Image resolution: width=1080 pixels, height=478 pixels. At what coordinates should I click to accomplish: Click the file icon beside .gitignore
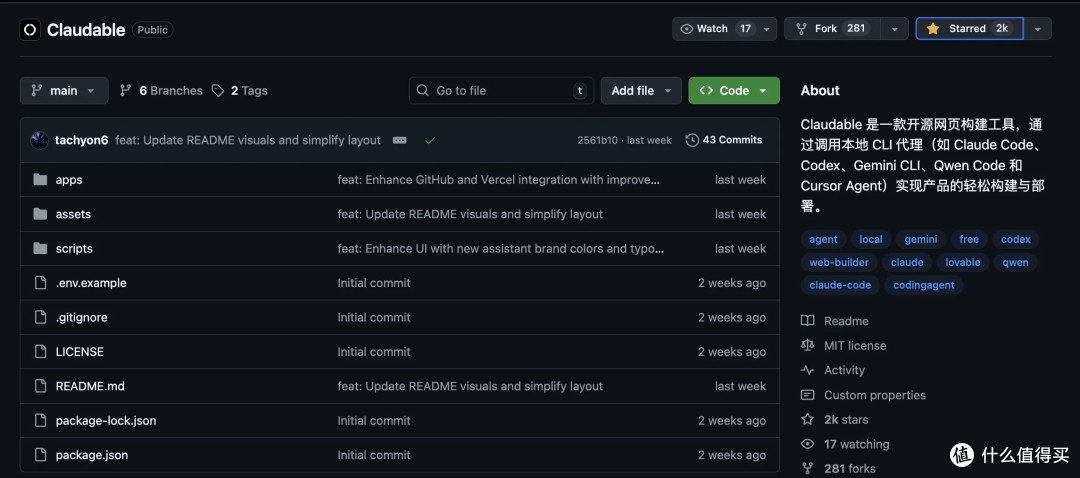(x=41, y=318)
